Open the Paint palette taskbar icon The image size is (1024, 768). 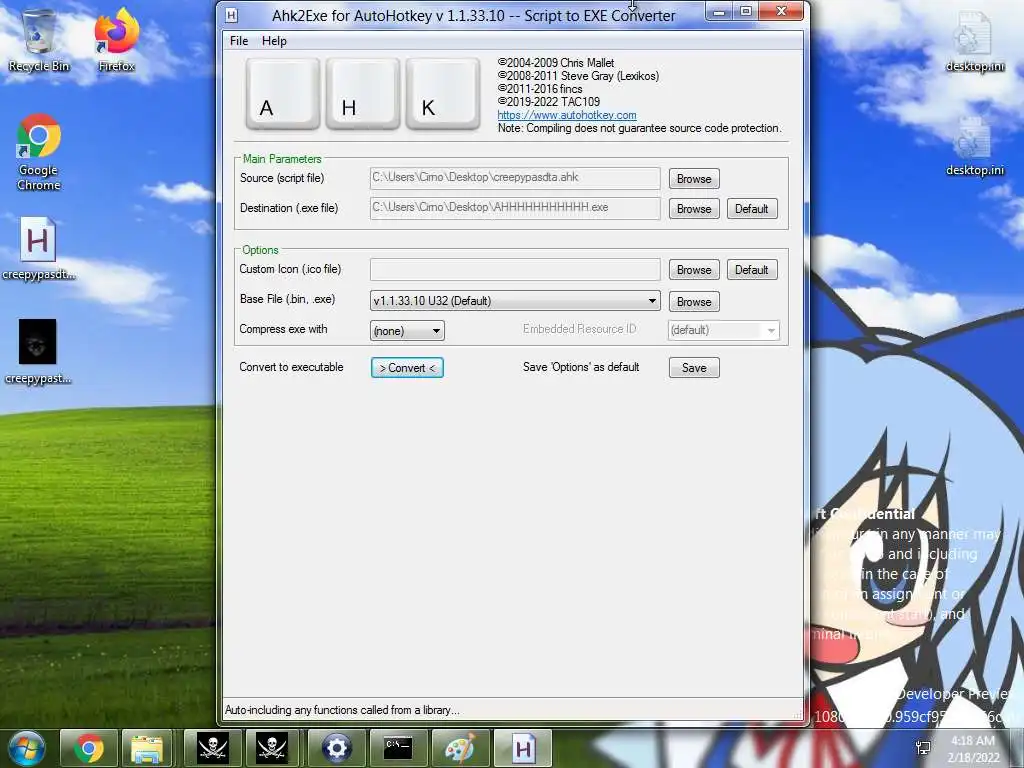click(460, 748)
